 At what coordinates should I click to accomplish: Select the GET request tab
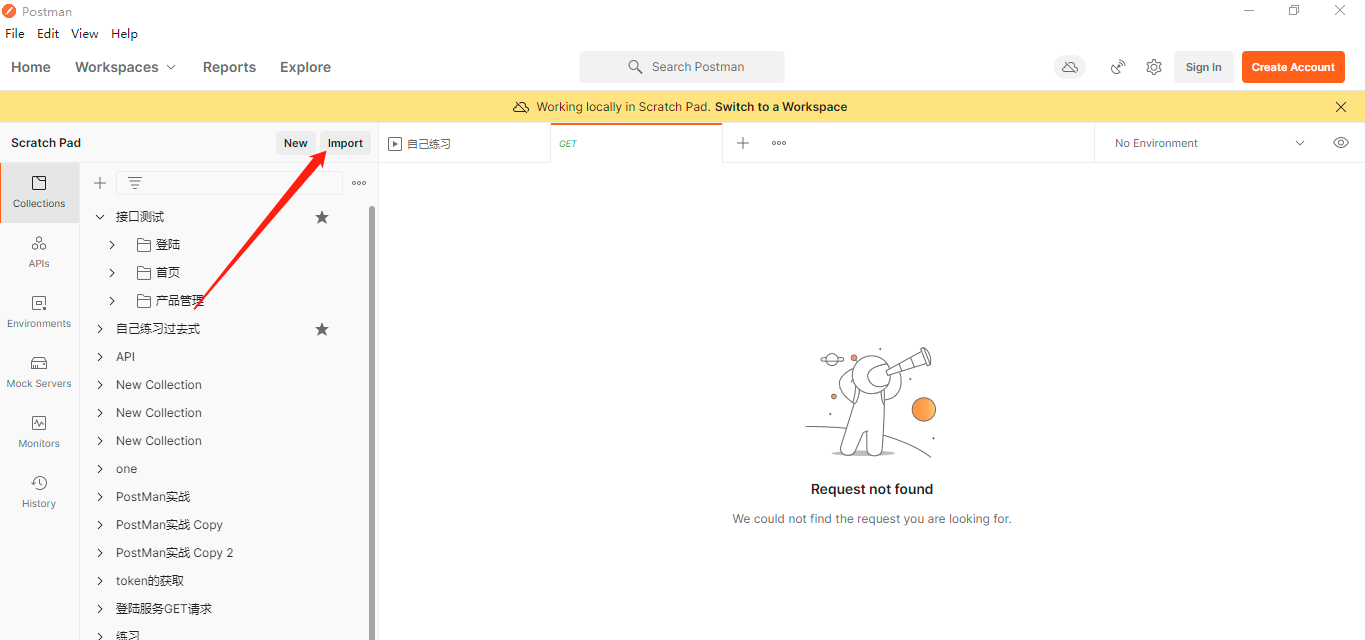click(x=636, y=143)
